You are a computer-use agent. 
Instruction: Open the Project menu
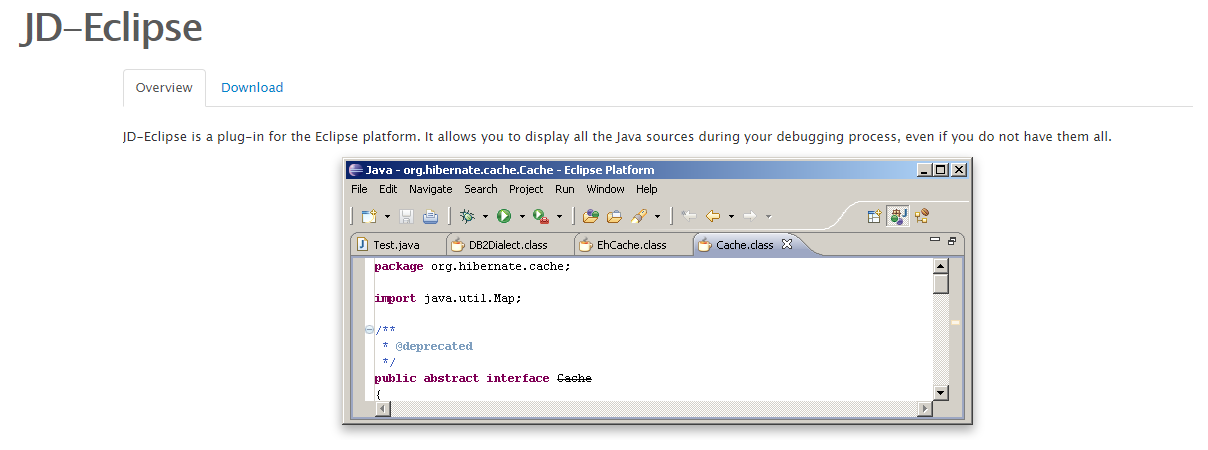(x=526, y=189)
